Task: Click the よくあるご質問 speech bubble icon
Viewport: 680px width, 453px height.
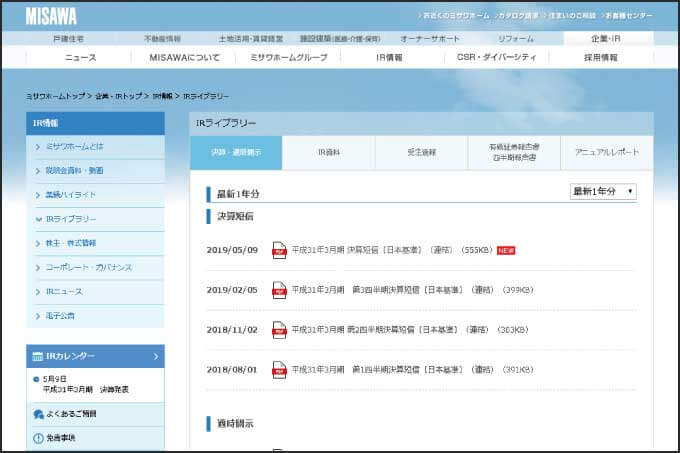Action: coord(39,414)
